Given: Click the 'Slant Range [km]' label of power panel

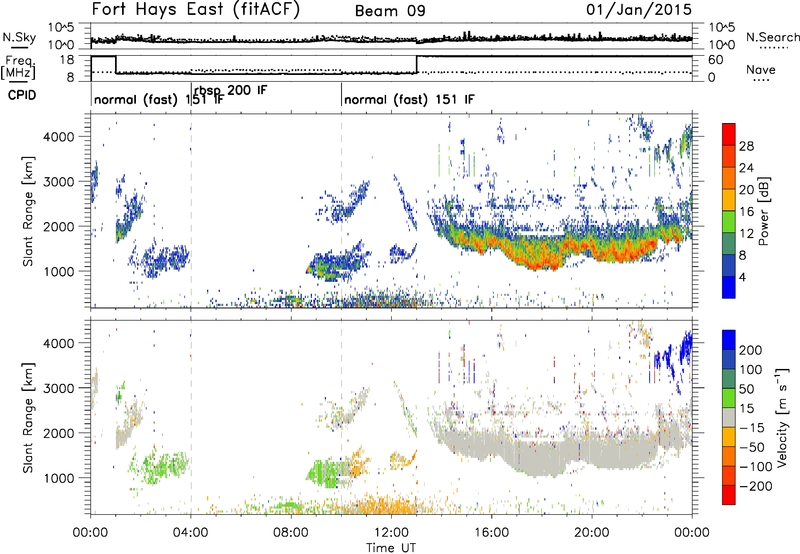Looking at the screenshot, I should click(x=28, y=211).
